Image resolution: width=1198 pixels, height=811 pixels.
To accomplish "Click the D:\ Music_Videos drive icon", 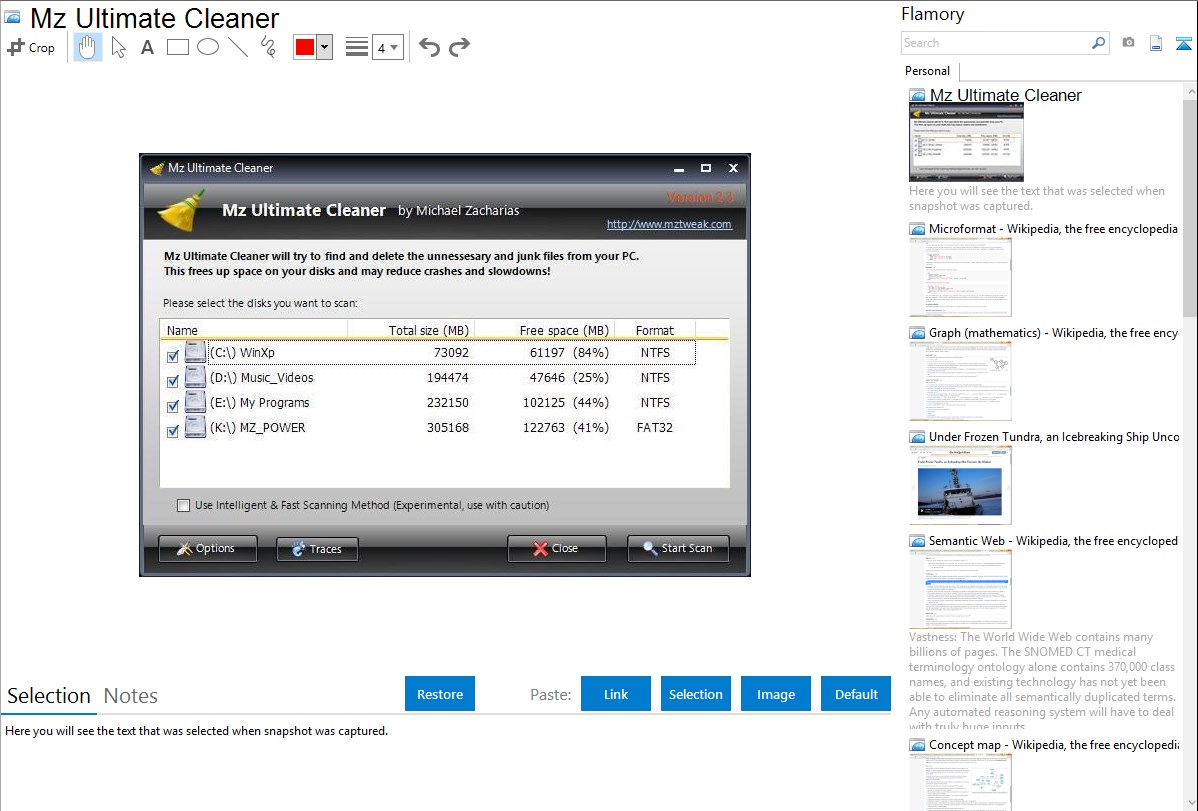I will pos(196,378).
